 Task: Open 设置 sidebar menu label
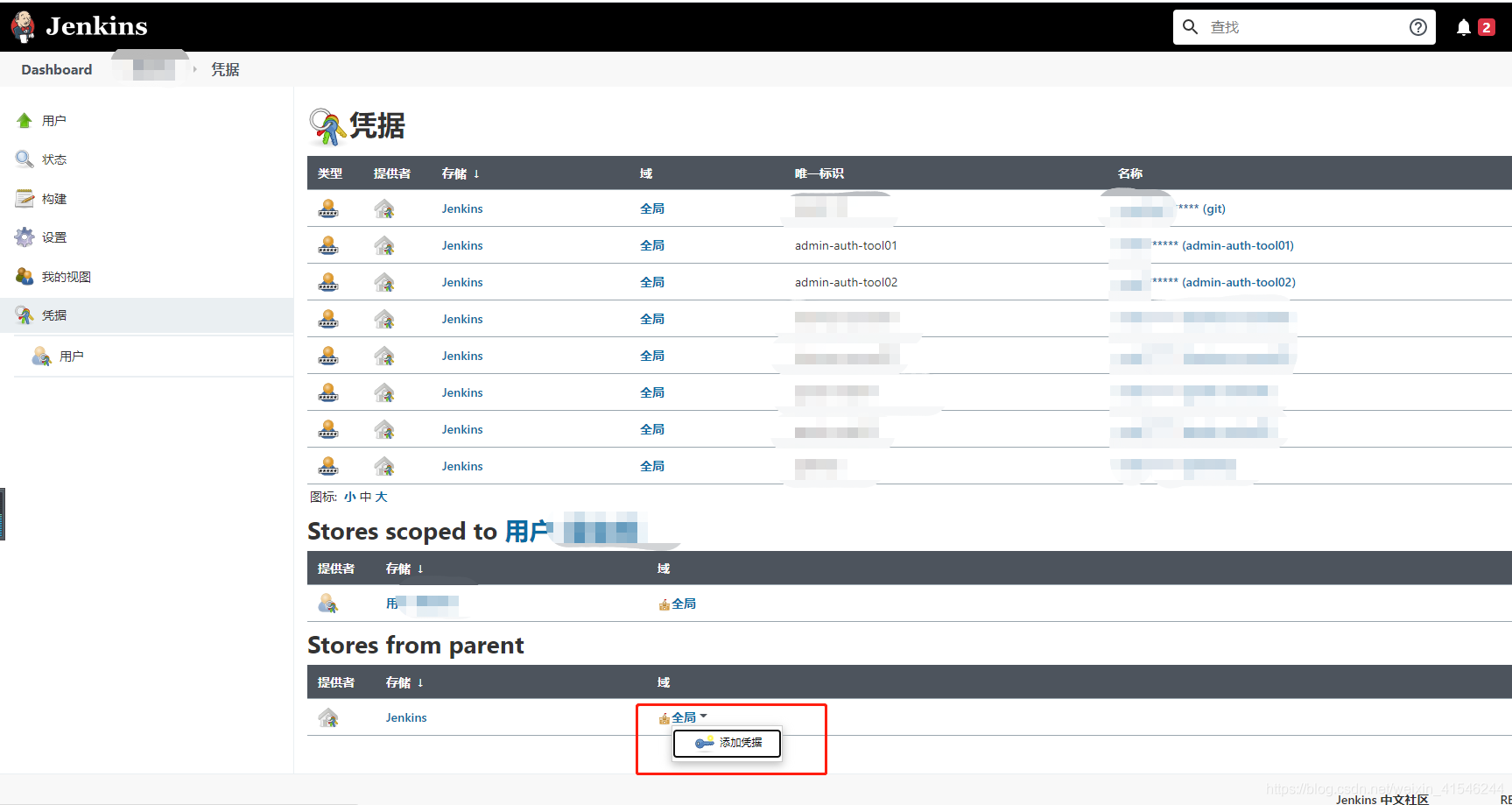(54, 237)
